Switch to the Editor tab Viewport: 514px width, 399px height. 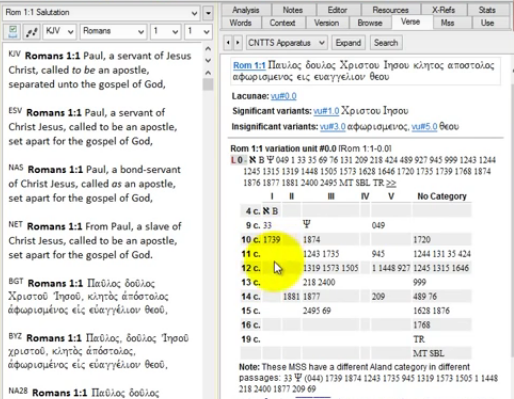337,10
